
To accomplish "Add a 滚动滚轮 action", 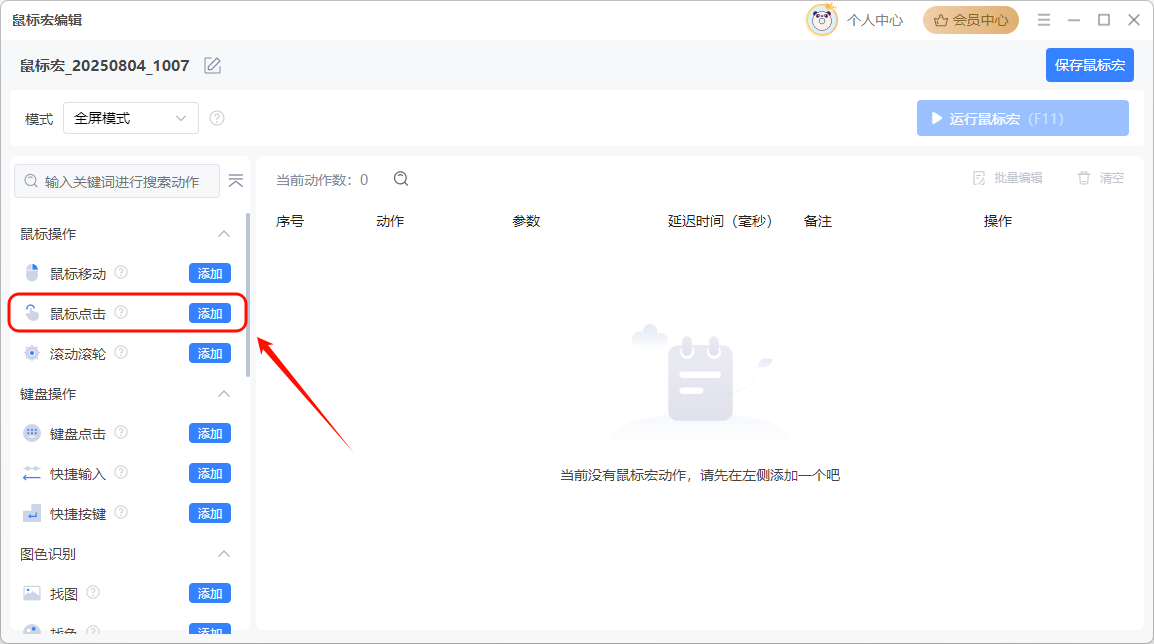I will pos(210,353).
